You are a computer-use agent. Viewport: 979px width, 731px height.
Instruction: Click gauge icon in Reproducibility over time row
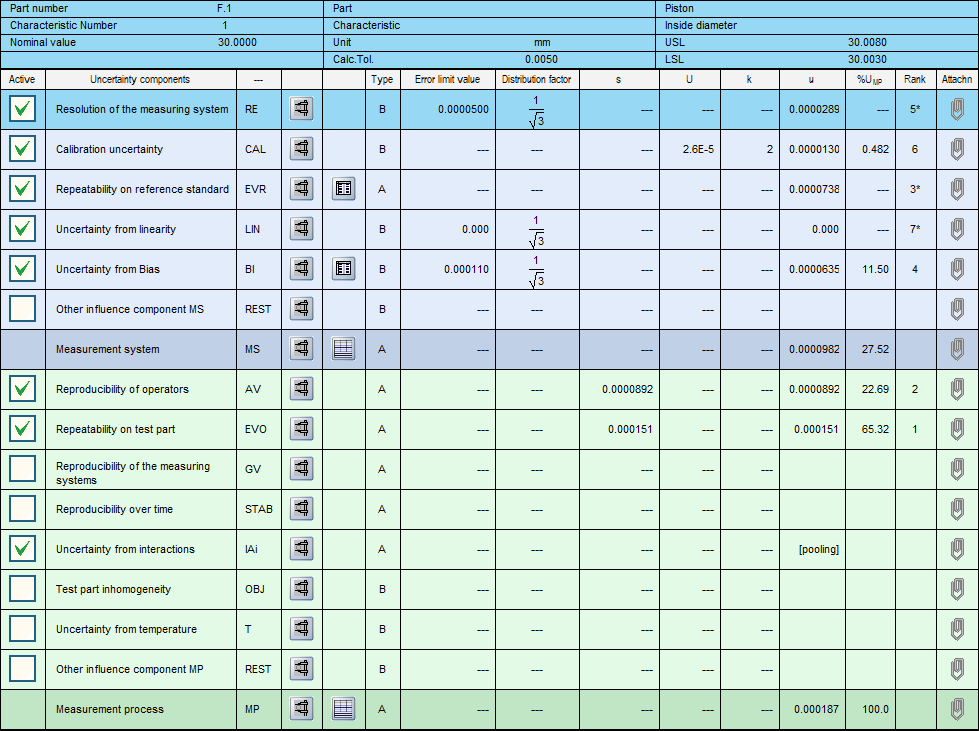(x=302, y=508)
